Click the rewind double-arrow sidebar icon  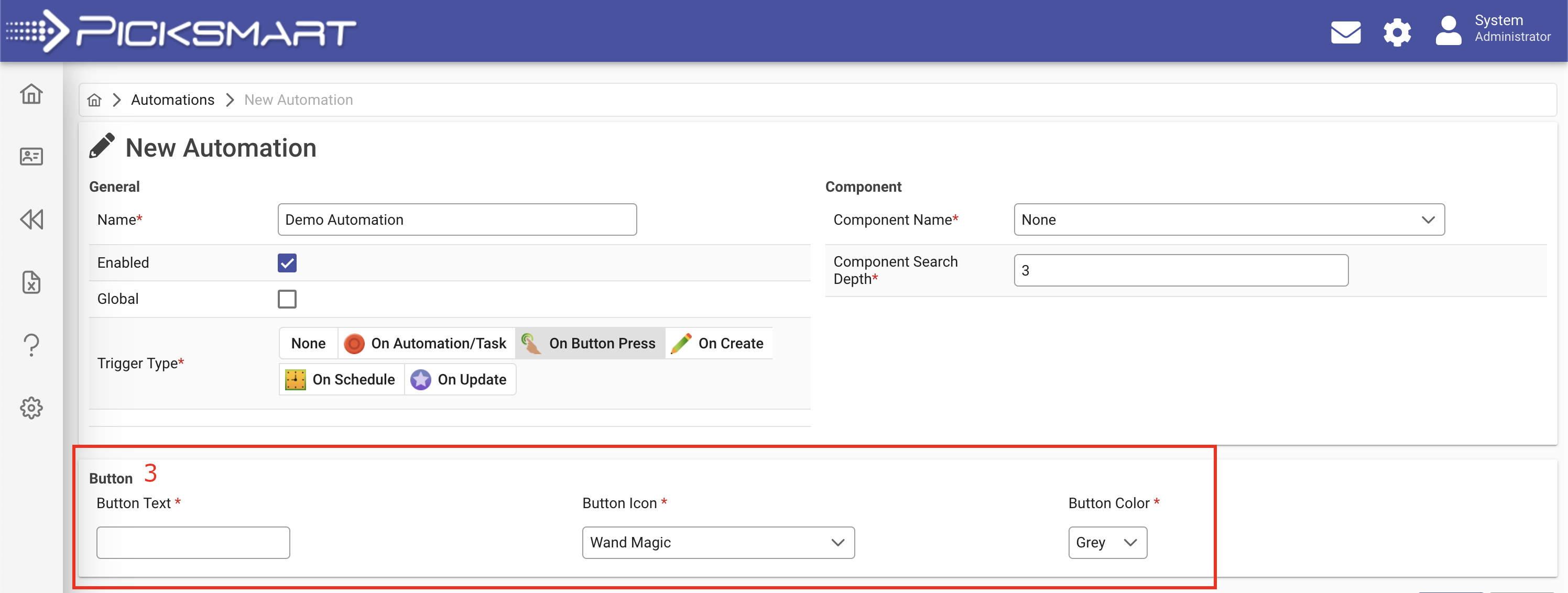point(31,219)
